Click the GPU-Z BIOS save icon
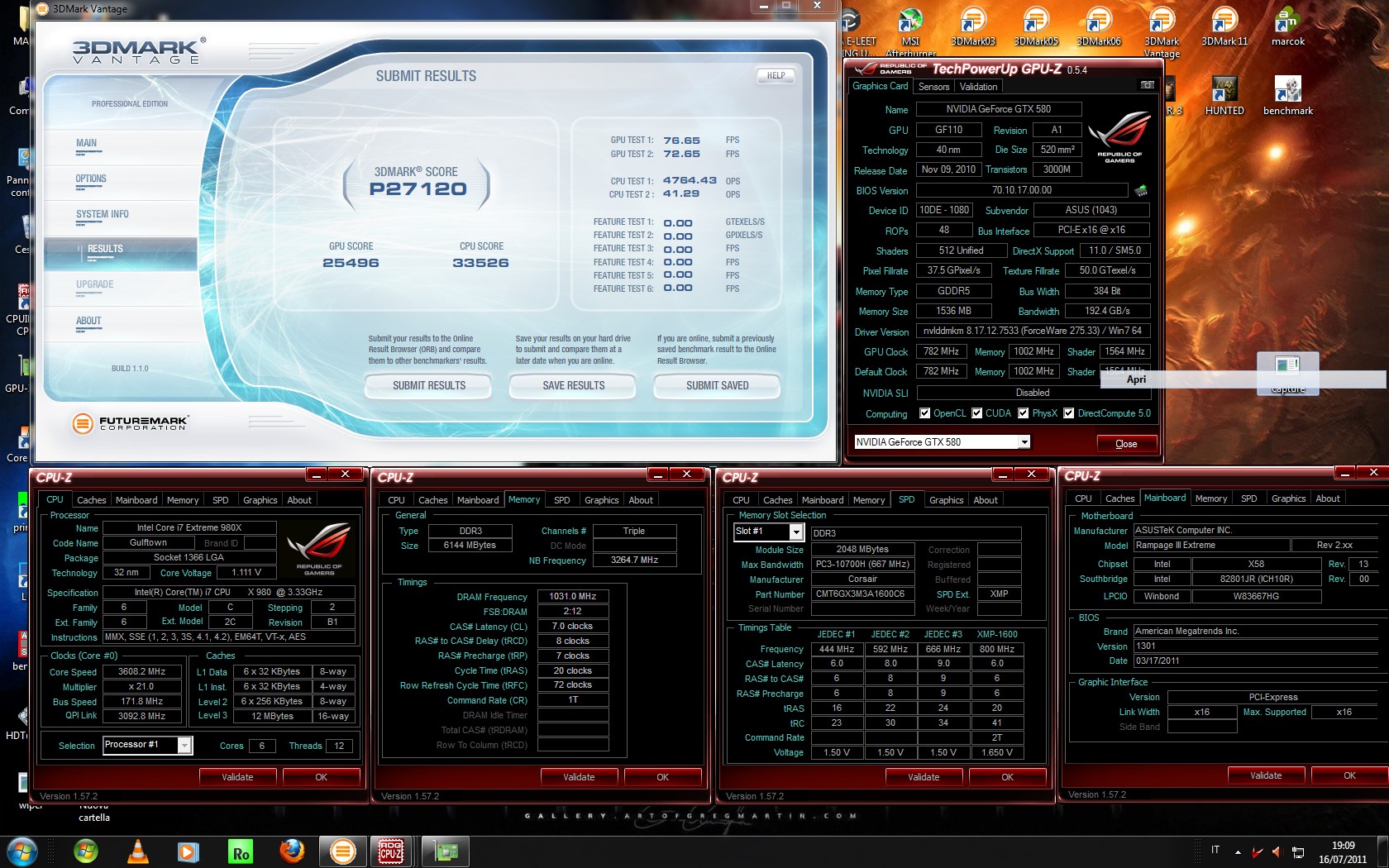Screen dimensions: 1389x868 pyautogui.click(x=1141, y=191)
